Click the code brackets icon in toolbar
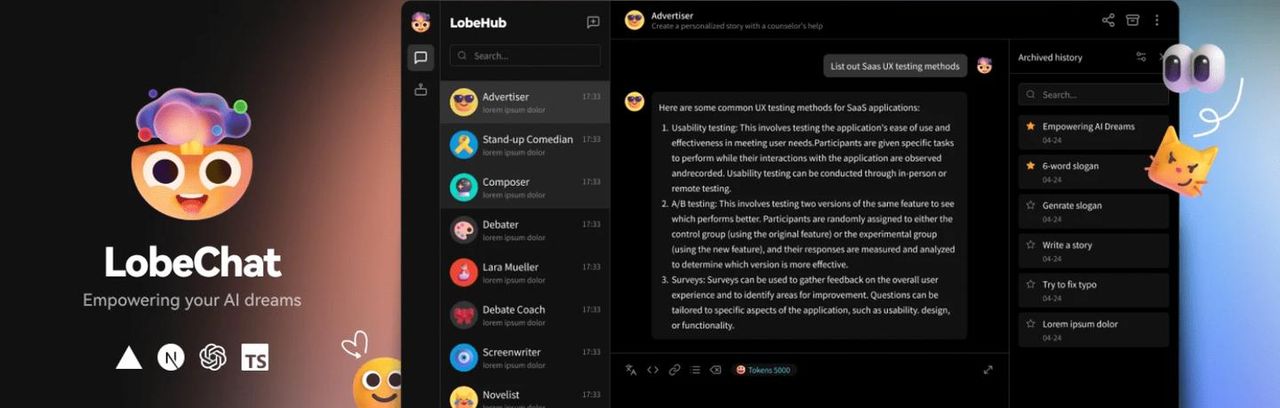 point(653,370)
